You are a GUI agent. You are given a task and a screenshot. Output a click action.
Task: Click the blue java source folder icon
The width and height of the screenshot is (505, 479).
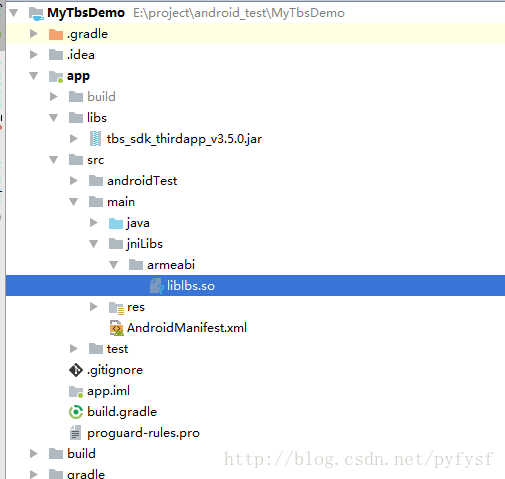point(116,223)
